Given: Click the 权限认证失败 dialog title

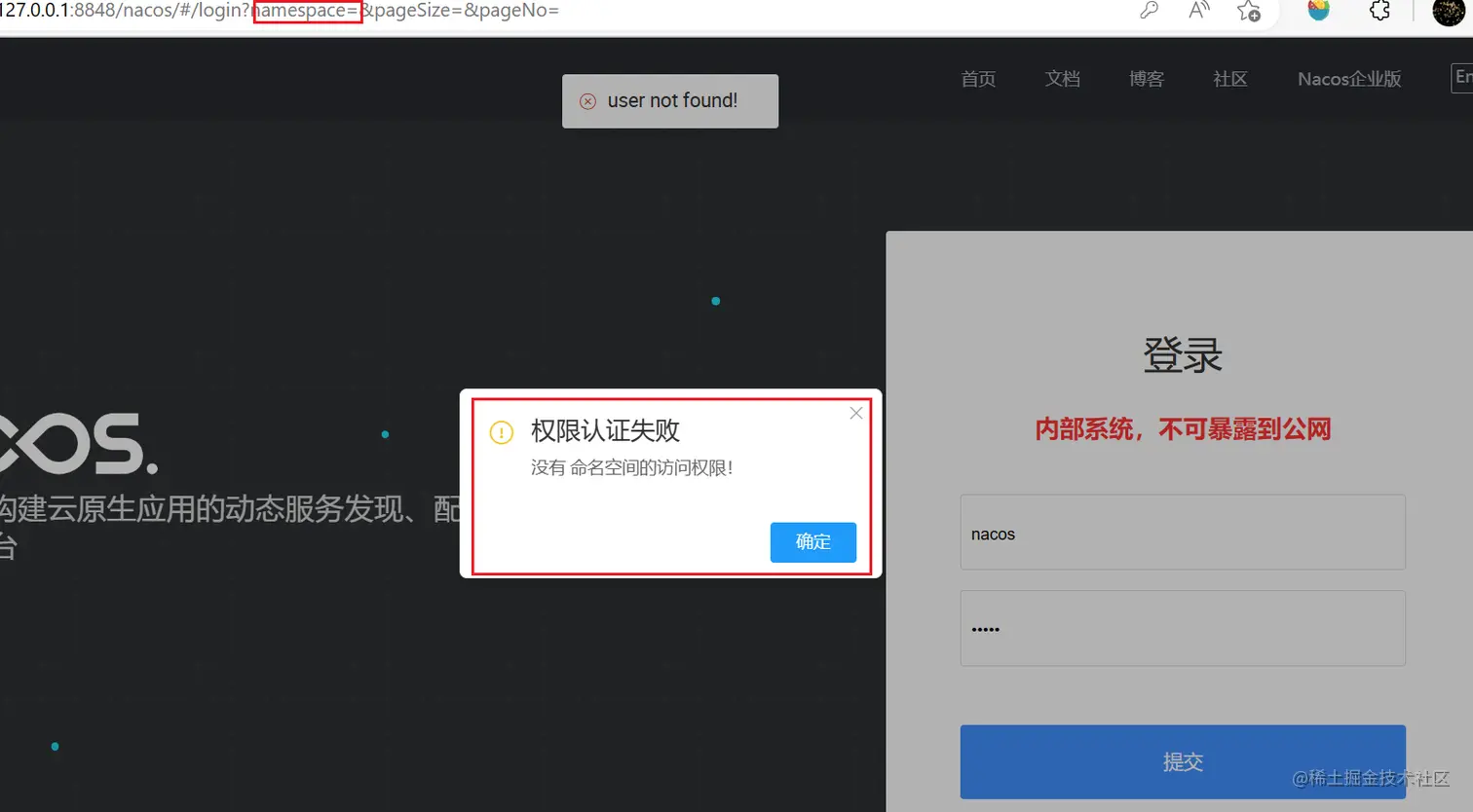Looking at the screenshot, I should (605, 430).
